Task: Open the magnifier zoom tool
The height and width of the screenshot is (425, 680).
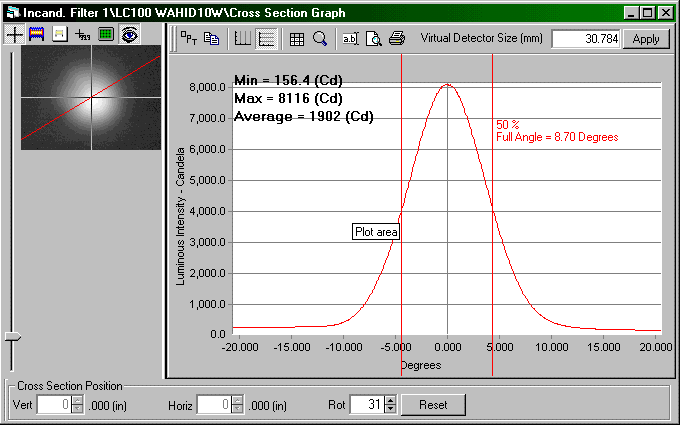Action: point(320,39)
